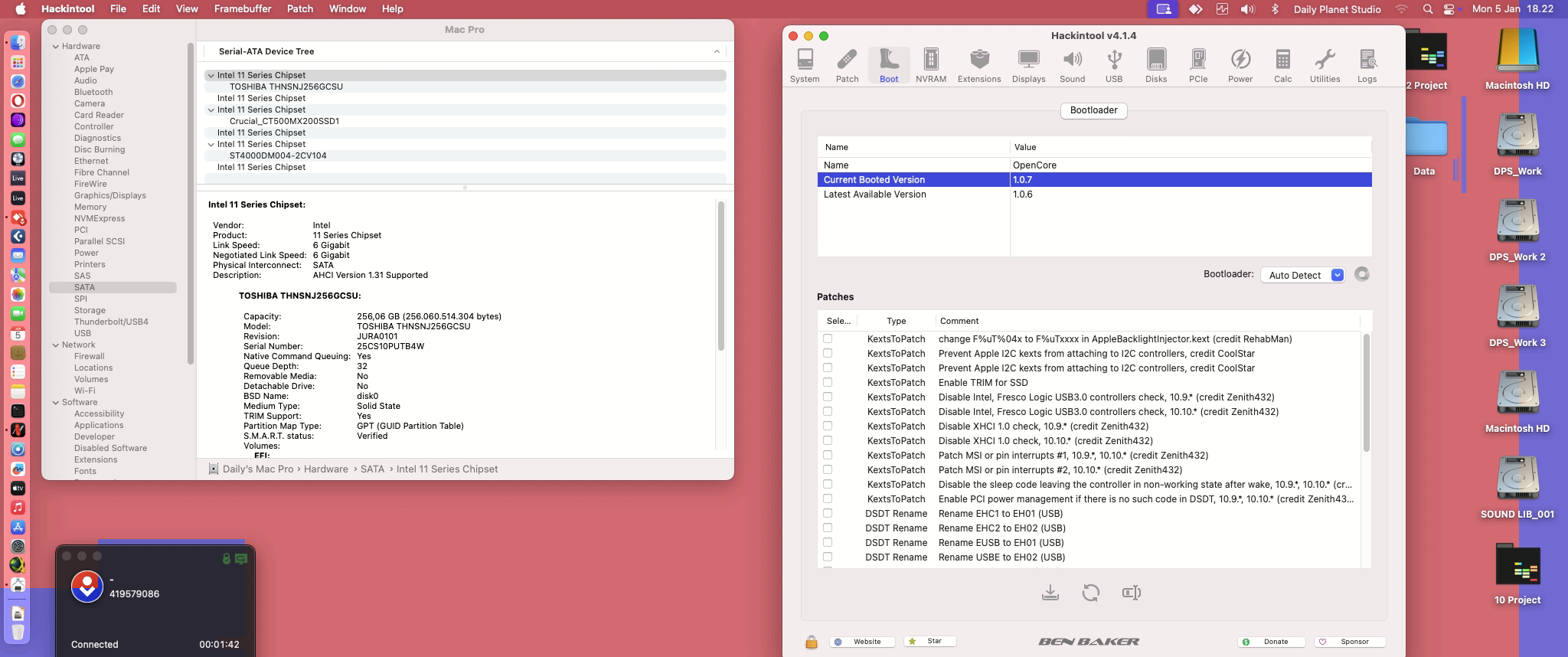Click the bootloader progress spinner icon
Image resolution: width=1568 pixels, height=657 pixels.
(x=1361, y=274)
